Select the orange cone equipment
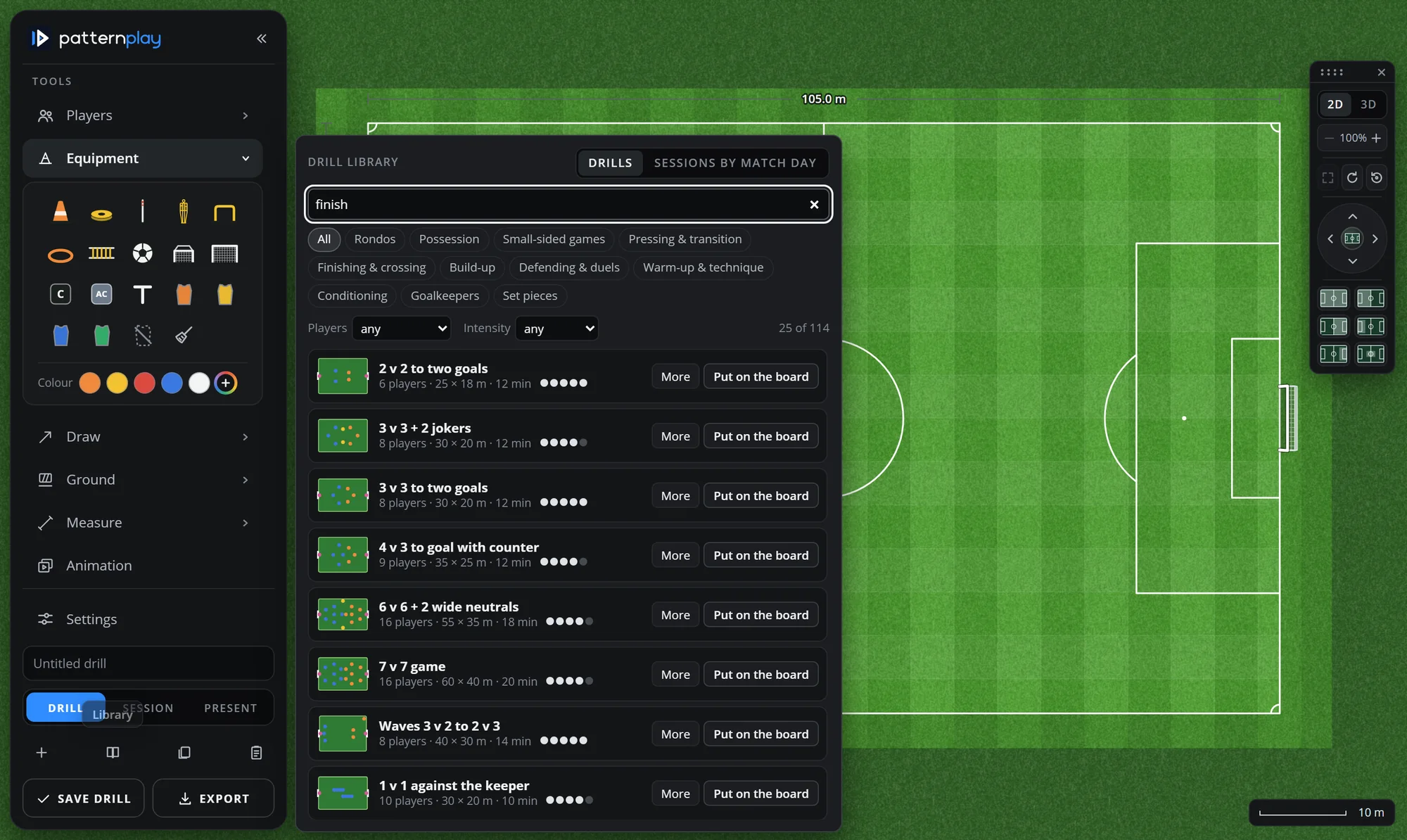The image size is (1407, 840). 61,212
